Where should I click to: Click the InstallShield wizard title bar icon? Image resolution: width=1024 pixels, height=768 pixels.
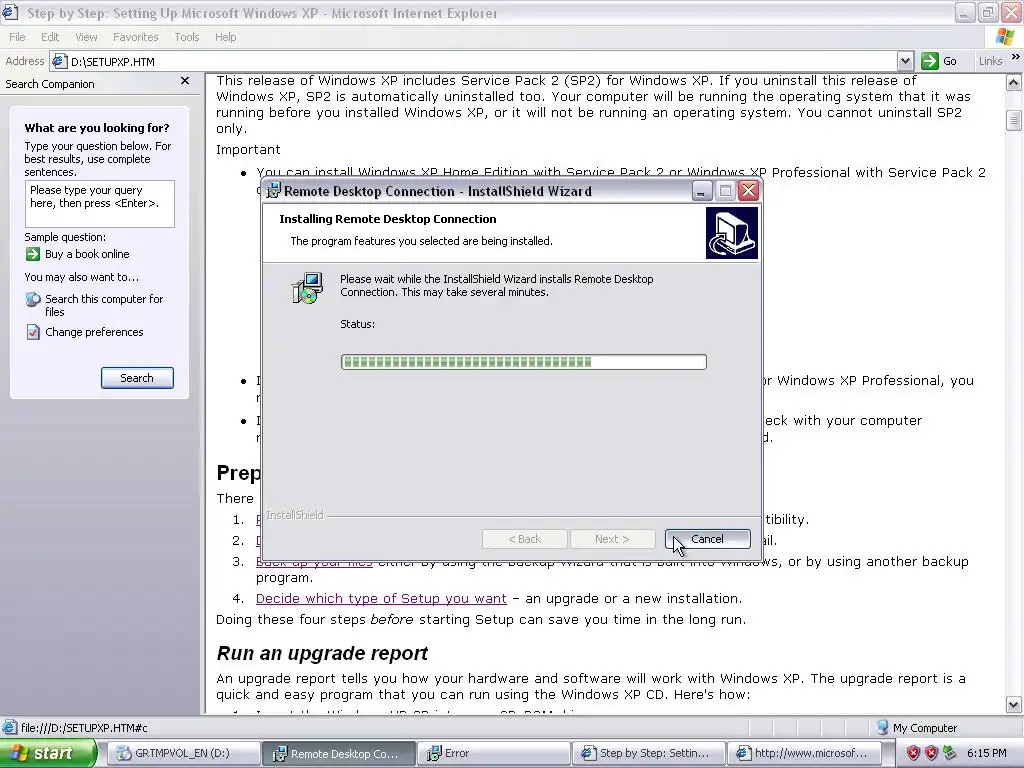tap(274, 191)
